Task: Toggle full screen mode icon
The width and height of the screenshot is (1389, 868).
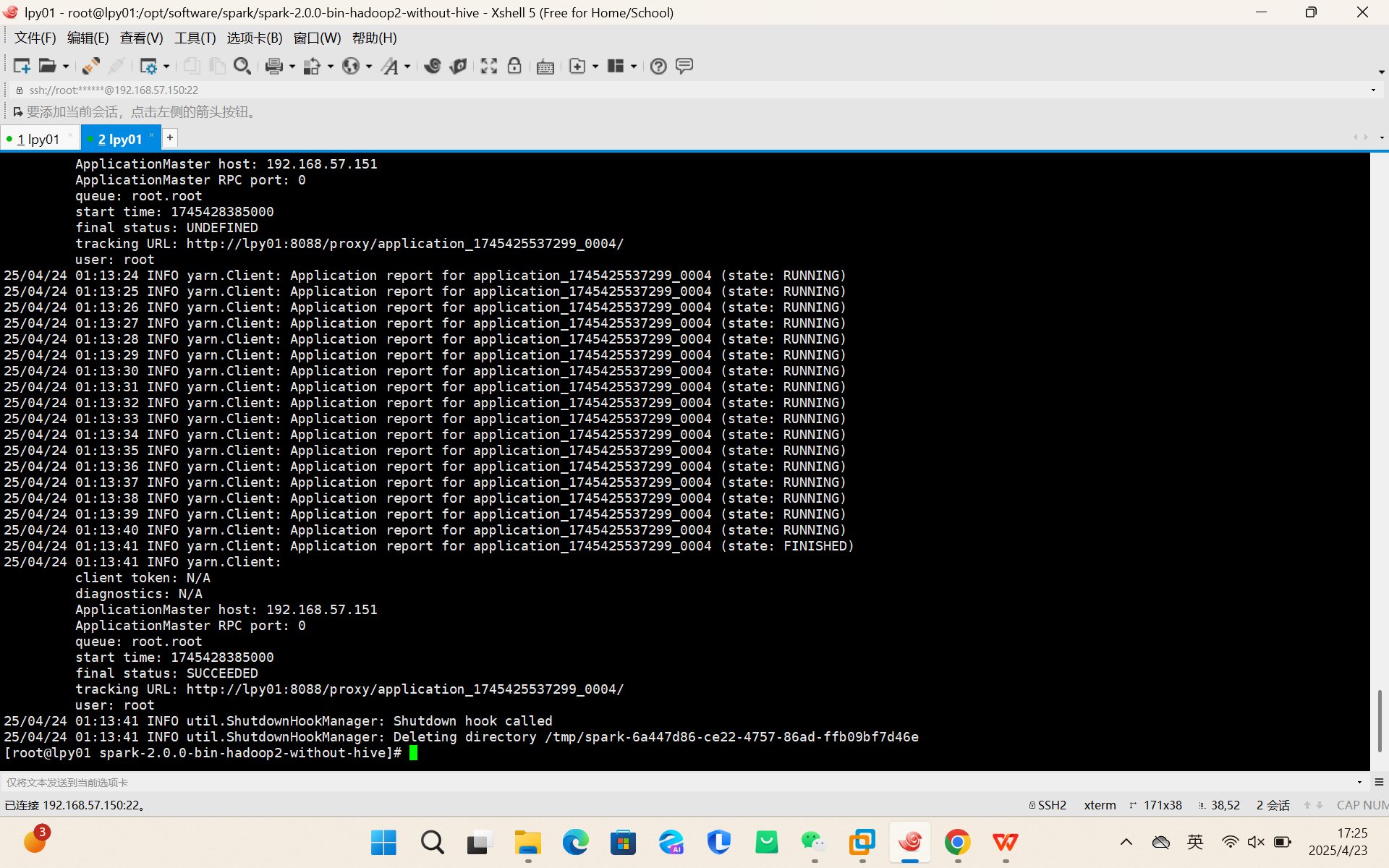Action: coord(489,66)
